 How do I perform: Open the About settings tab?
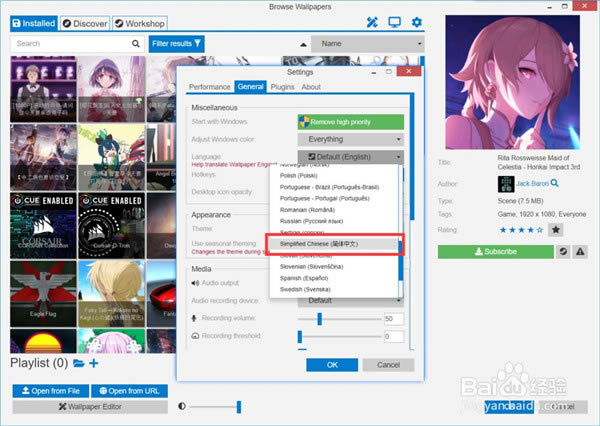pos(311,87)
